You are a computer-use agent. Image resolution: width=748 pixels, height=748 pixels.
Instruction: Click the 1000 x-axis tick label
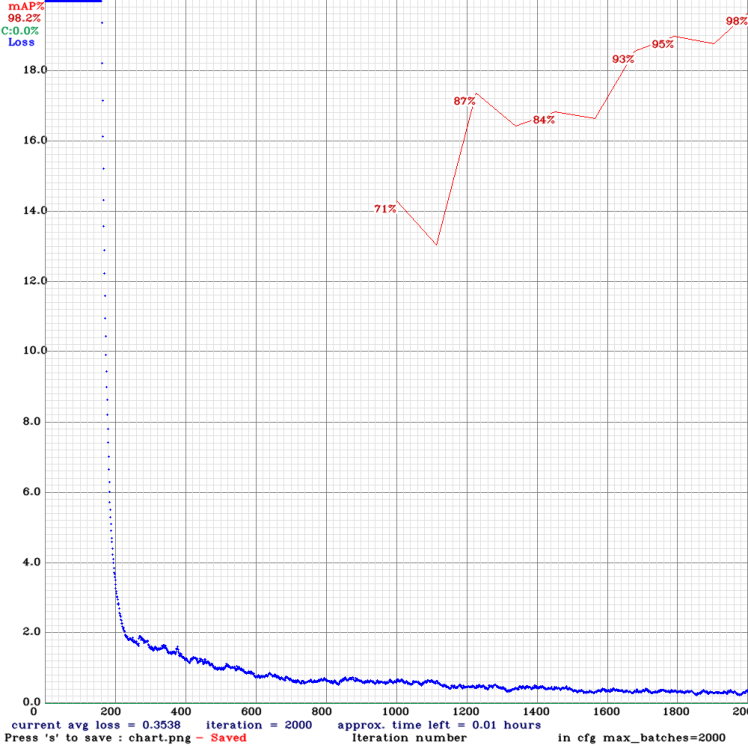tap(396, 712)
